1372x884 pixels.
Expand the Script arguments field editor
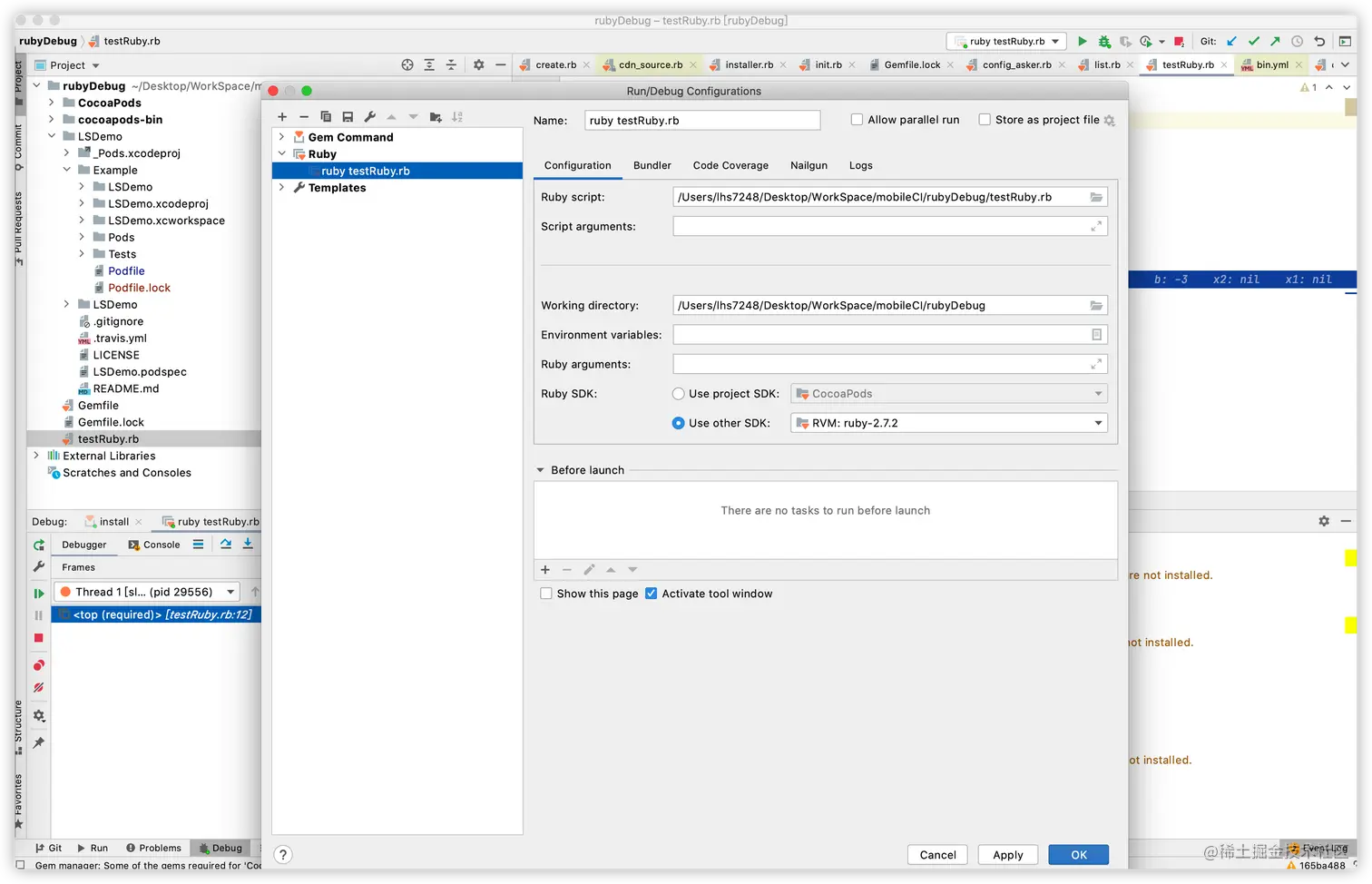(1096, 227)
